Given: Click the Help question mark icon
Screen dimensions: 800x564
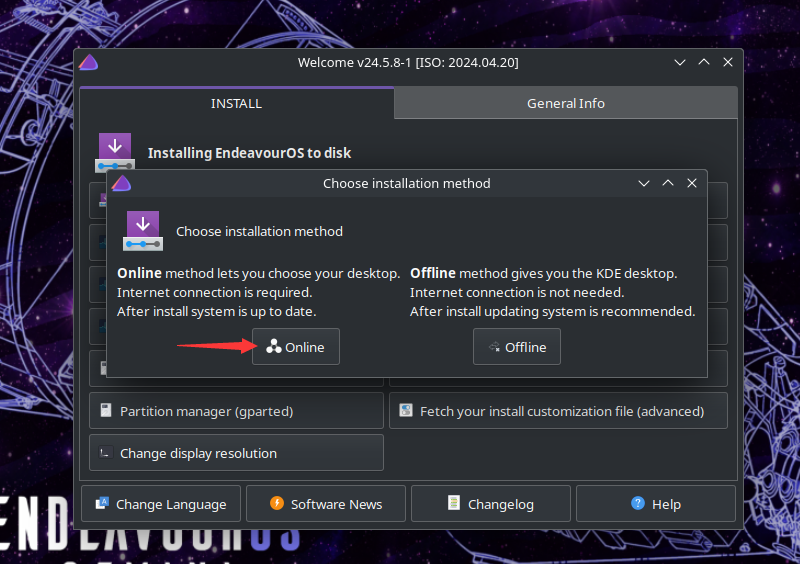Looking at the screenshot, I should point(638,503).
